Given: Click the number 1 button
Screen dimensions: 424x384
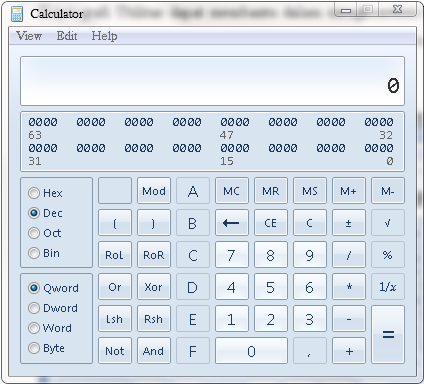Looking at the screenshot, I should [232, 319].
